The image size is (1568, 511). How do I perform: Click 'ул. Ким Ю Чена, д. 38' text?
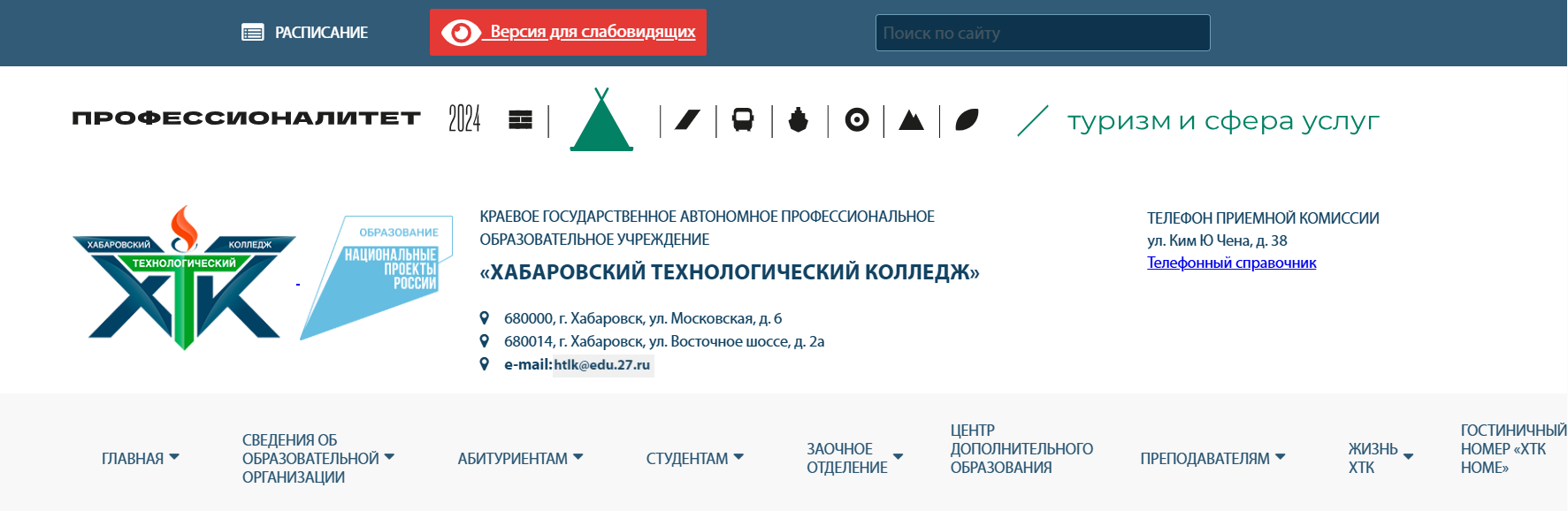pos(1217,240)
